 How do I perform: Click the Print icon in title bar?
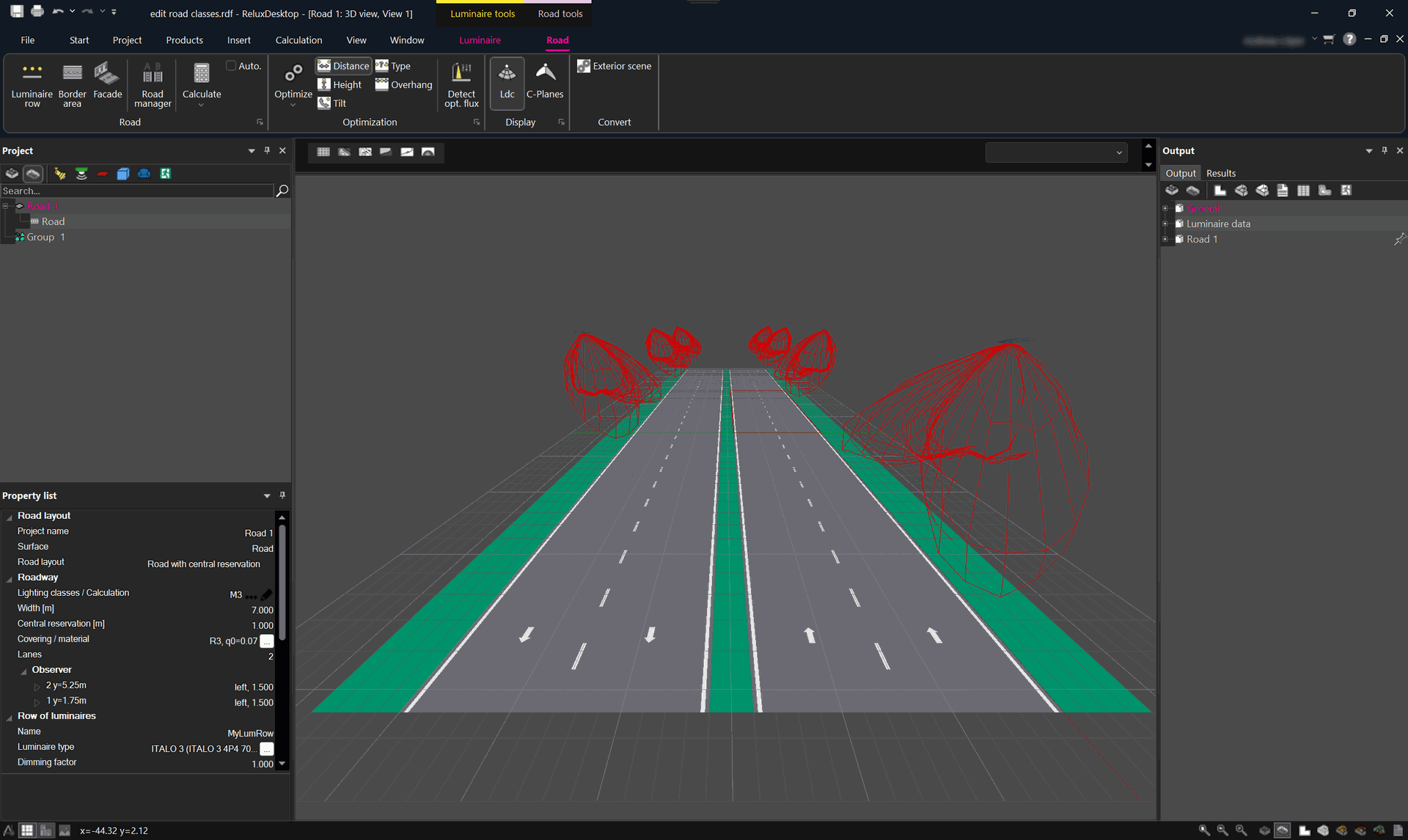(37, 12)
